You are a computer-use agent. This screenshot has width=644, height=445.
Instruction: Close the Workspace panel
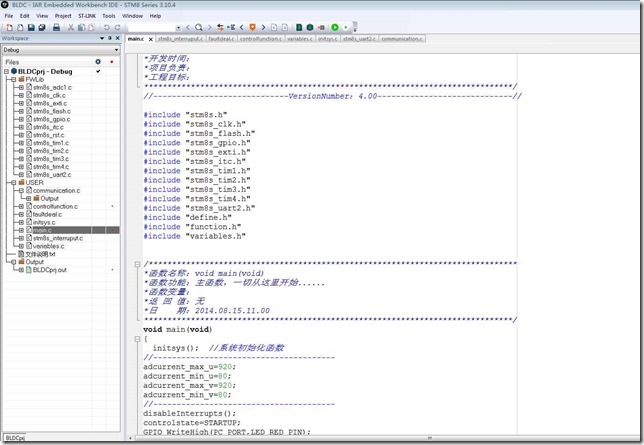pos(117,38)
